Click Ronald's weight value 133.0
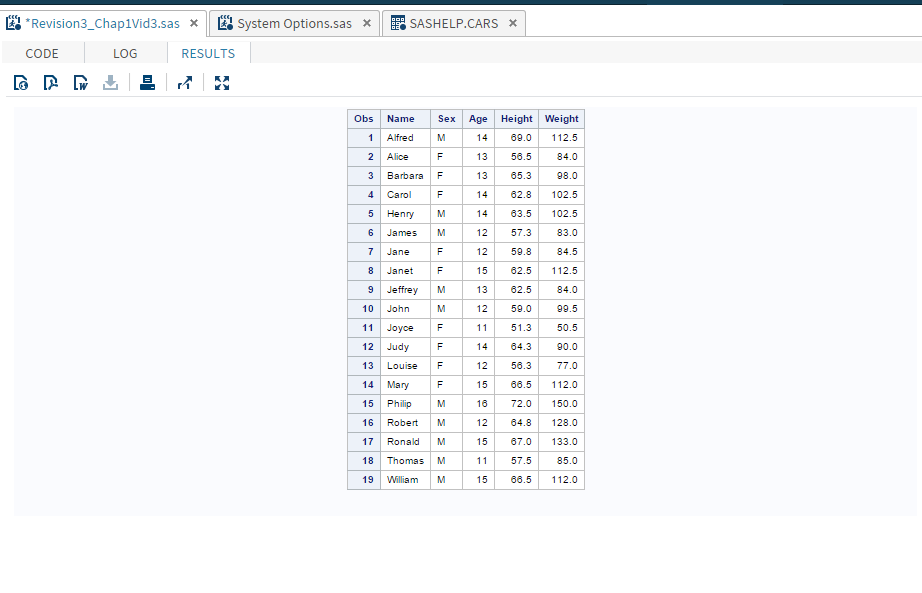This screenshot has height=593, width=922. [x=562, y=442]
